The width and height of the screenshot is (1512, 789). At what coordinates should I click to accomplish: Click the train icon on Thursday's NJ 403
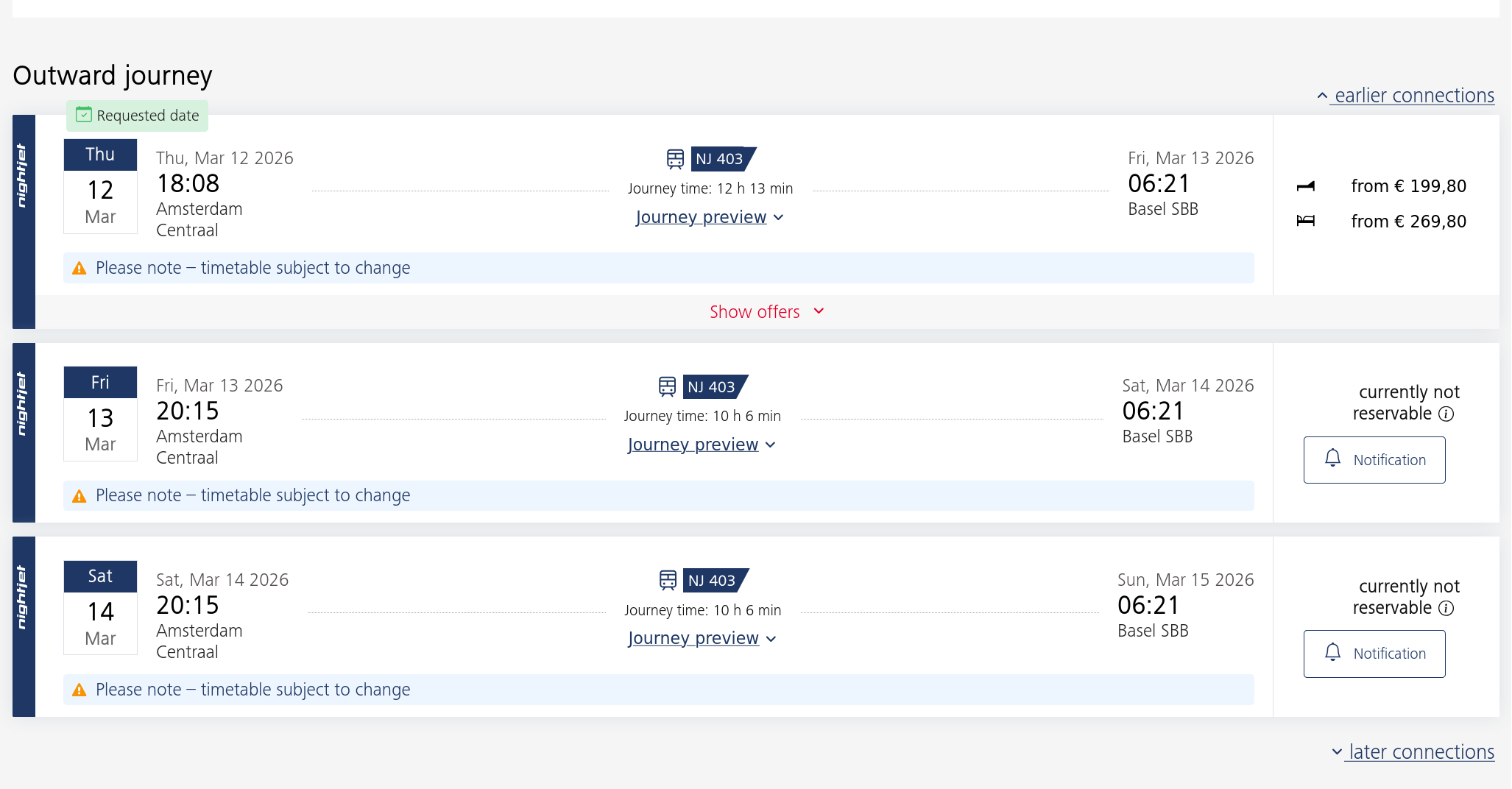(675, 159)
